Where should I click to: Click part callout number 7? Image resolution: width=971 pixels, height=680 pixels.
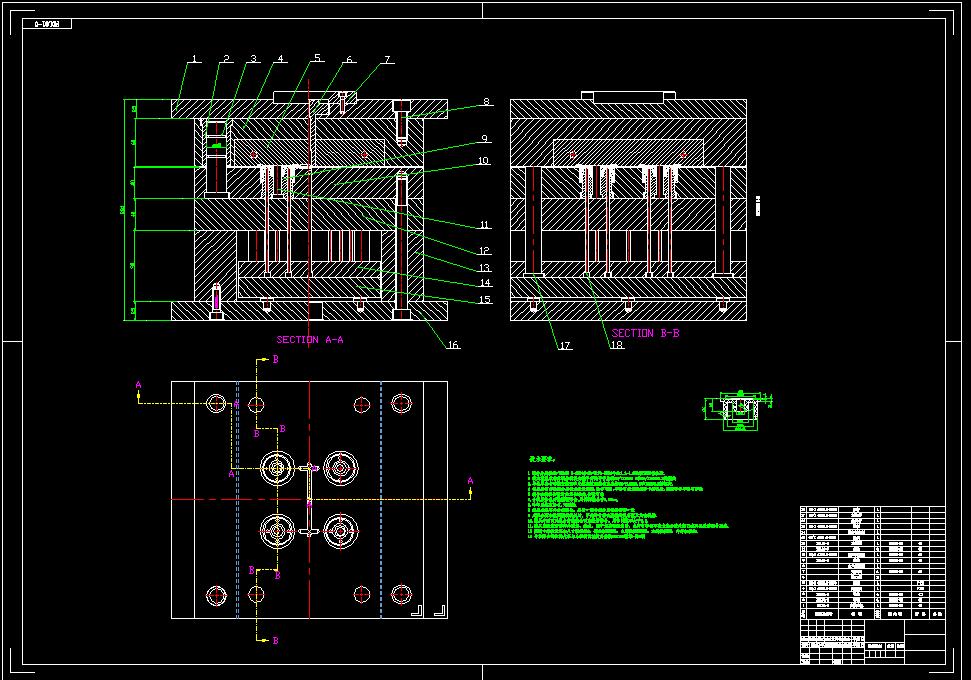click(x=388, y=59)
